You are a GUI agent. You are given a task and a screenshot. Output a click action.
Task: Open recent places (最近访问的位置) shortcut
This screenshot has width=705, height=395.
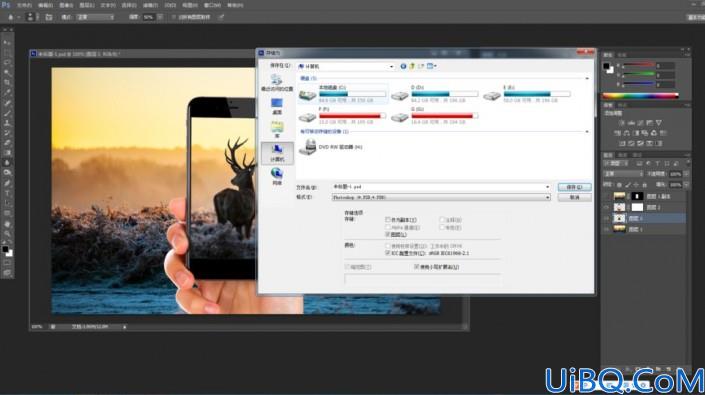point(277,83)
